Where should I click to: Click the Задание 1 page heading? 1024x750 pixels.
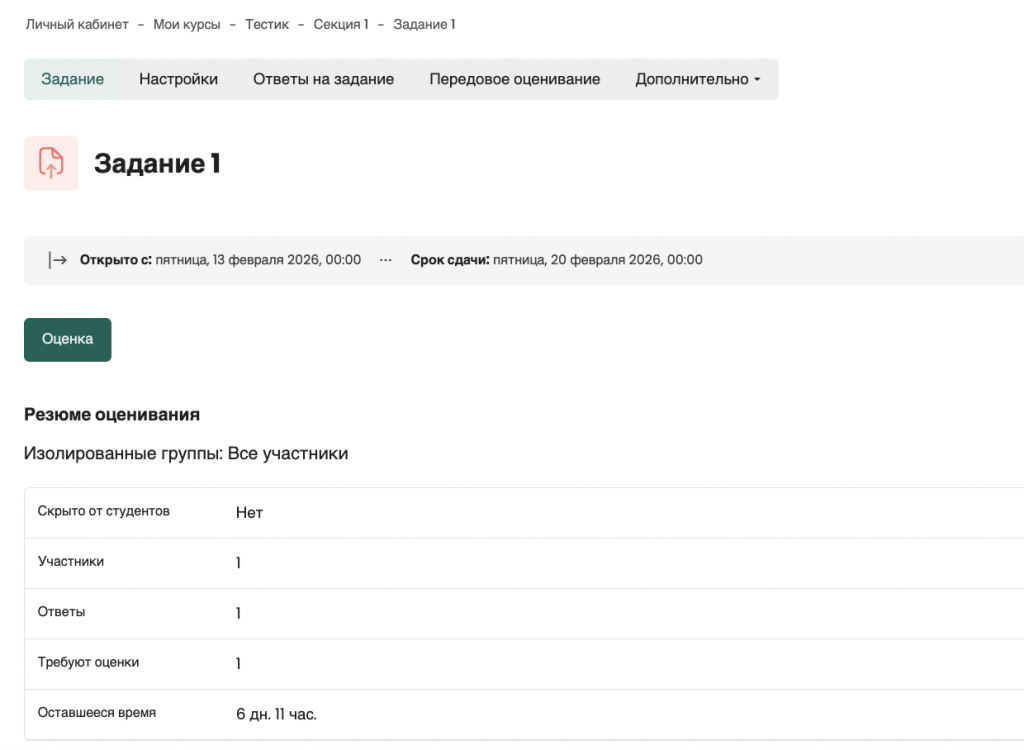(x=157, y=164)
